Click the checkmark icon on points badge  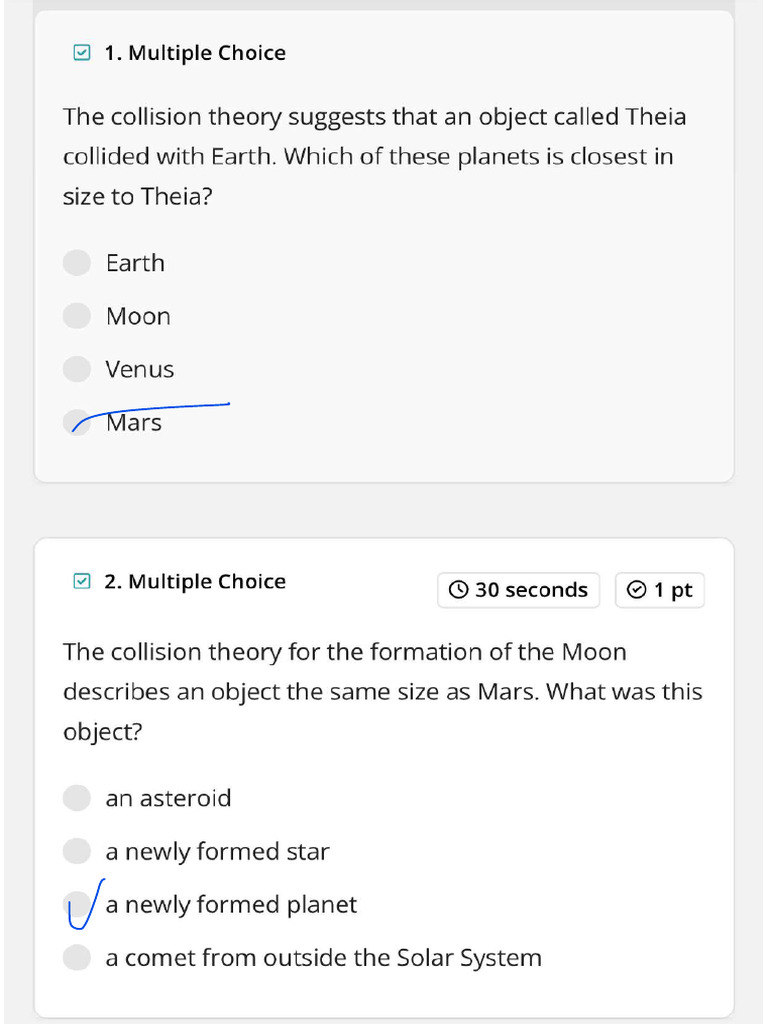click(636, 590)
